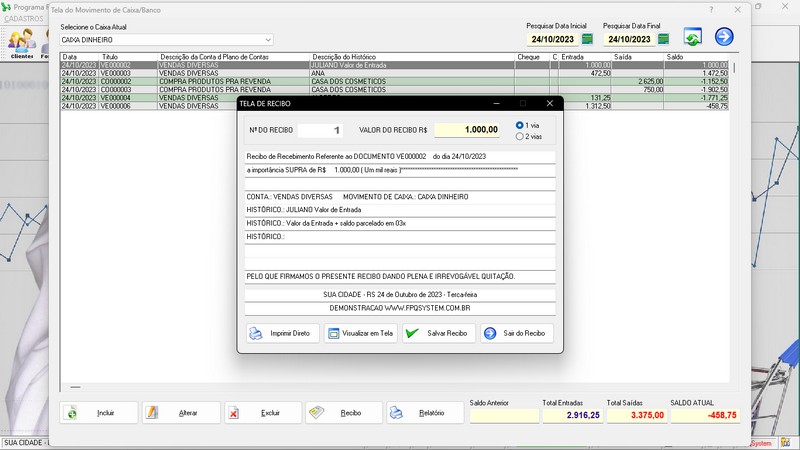Image resolution: width=800 pixels, height=450 pixels.
Task: Click the Alterar button label
Action: [188, 413]
